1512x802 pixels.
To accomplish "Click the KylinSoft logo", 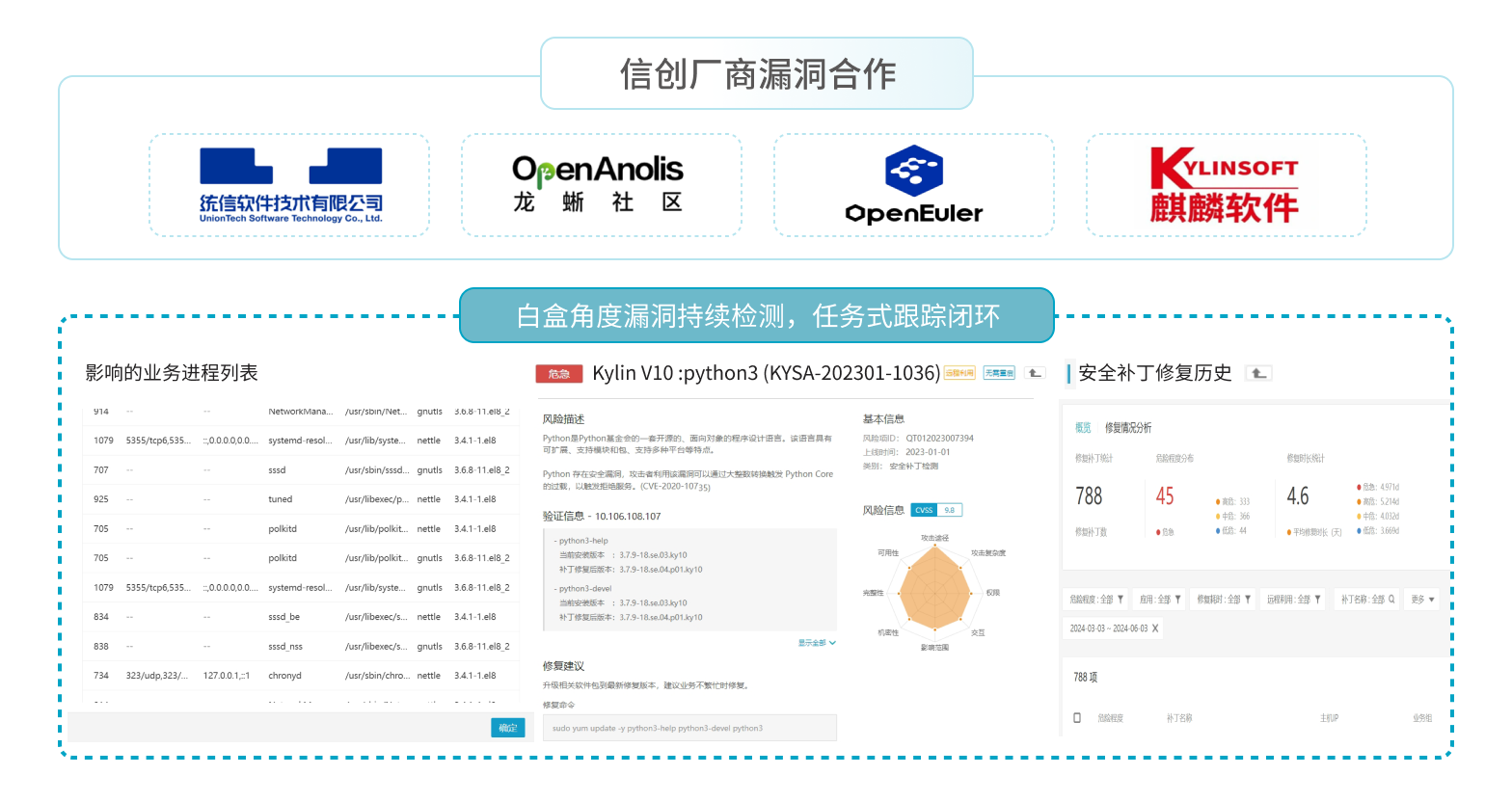I will [1225, 185].
